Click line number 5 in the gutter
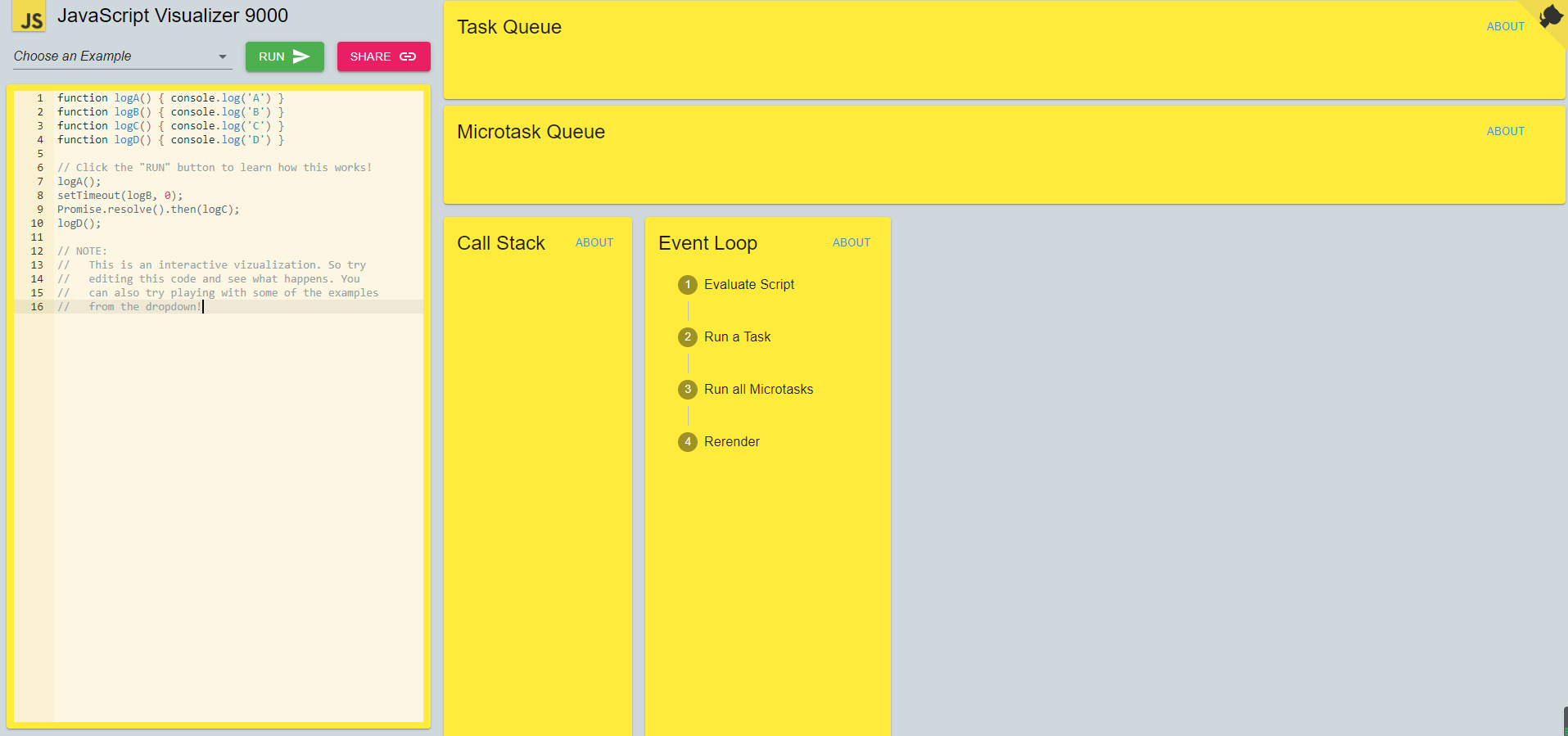 point(40,154)
